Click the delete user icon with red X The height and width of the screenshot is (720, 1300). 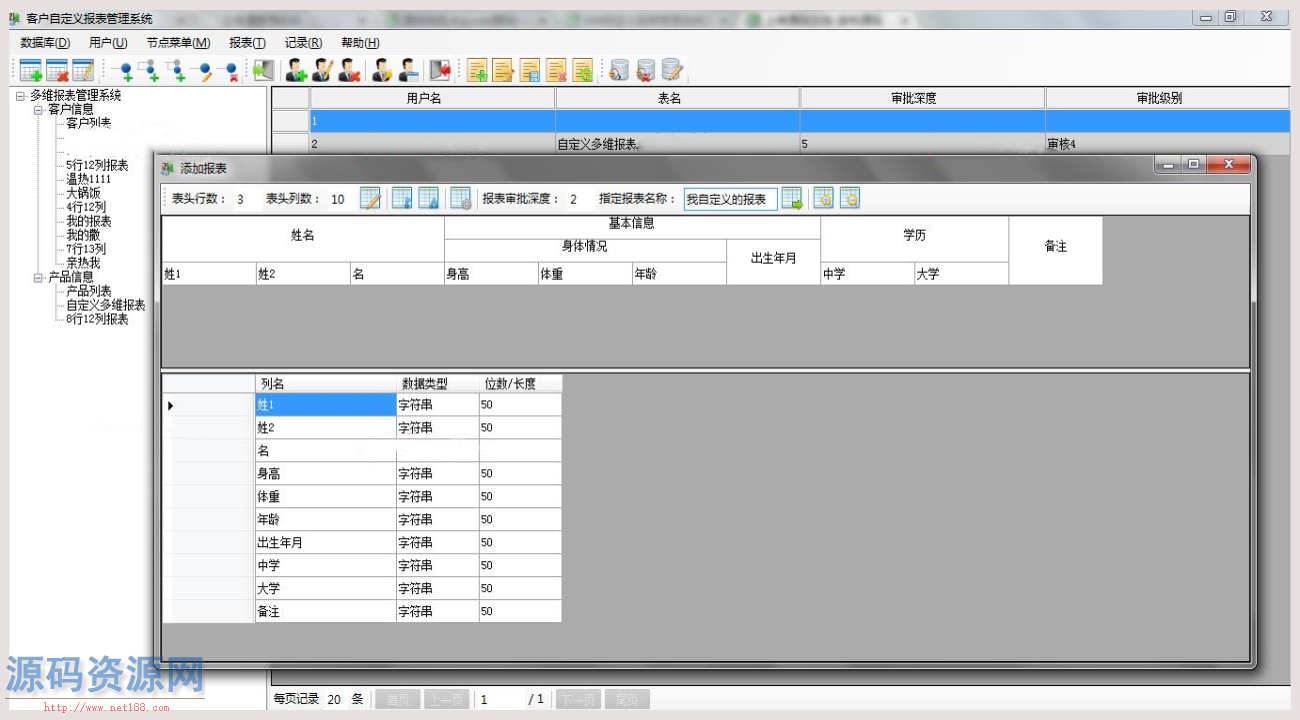[x=348, y=70]
